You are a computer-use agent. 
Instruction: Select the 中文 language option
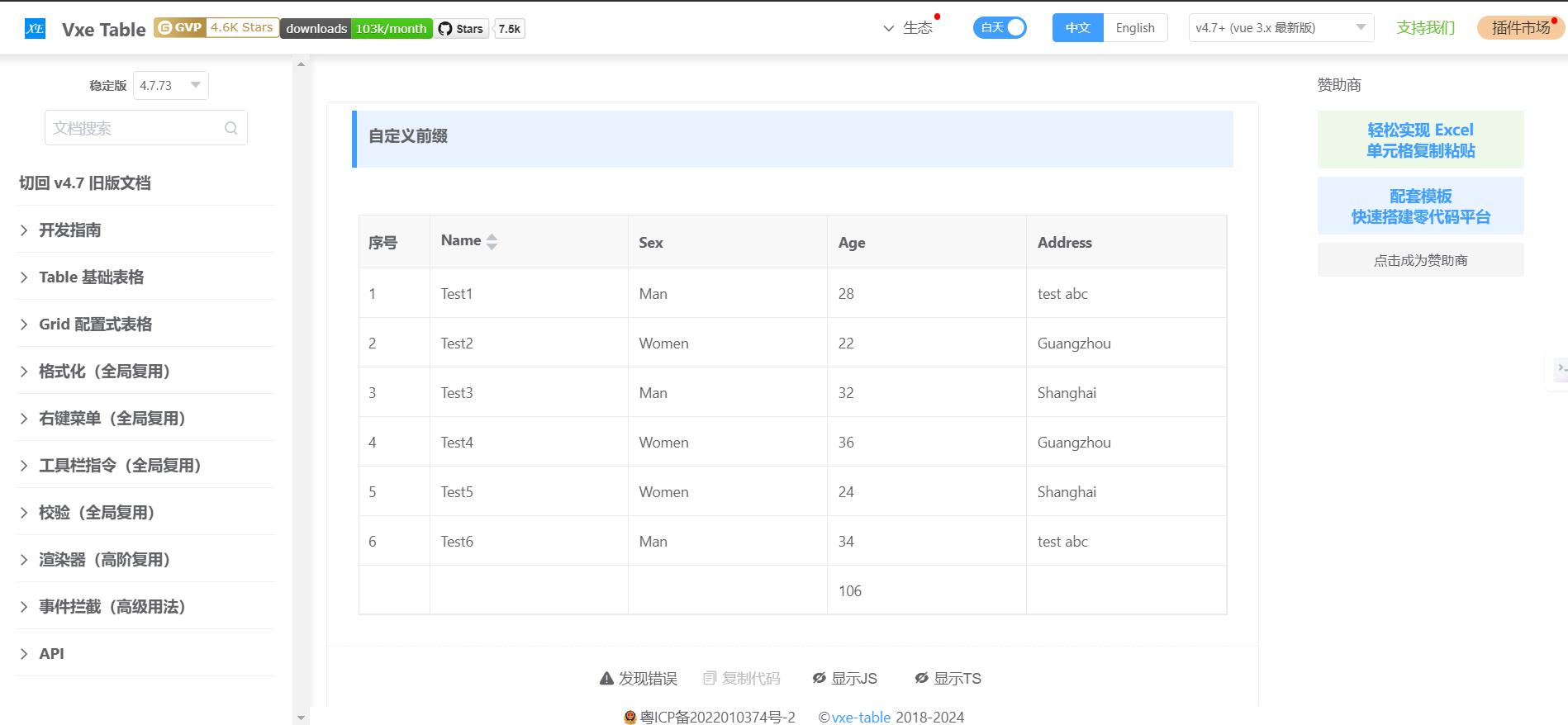tap(1077, 28)
